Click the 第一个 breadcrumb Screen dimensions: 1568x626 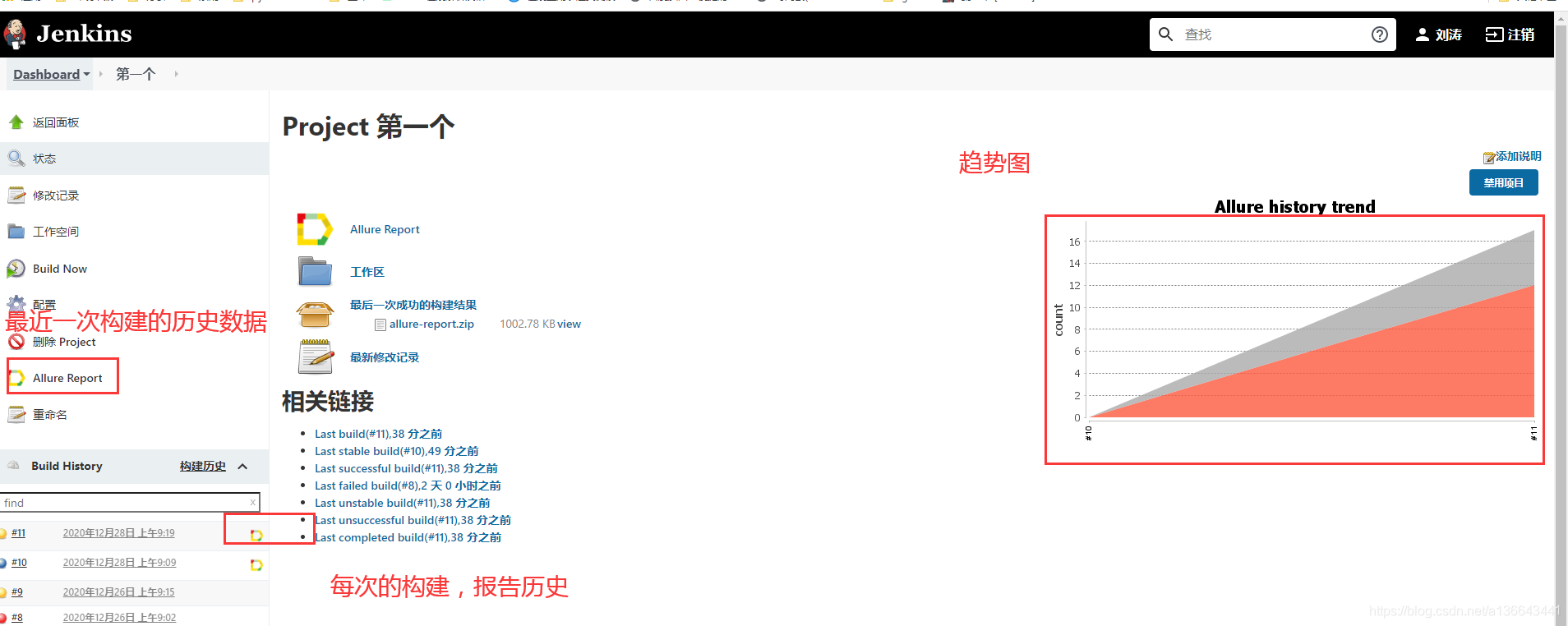(x=136, y=74)
